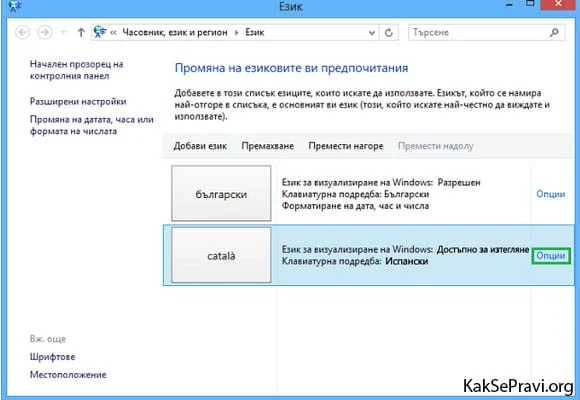Click Промяна на езиковите ви предпочитания heading

(x=291, y=68)
